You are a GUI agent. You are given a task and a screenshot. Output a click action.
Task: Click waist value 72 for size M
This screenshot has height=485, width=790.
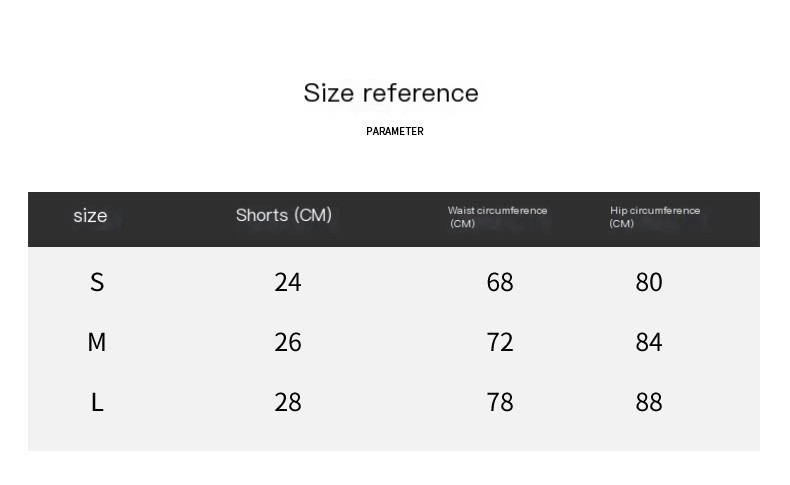coord(500,342)
